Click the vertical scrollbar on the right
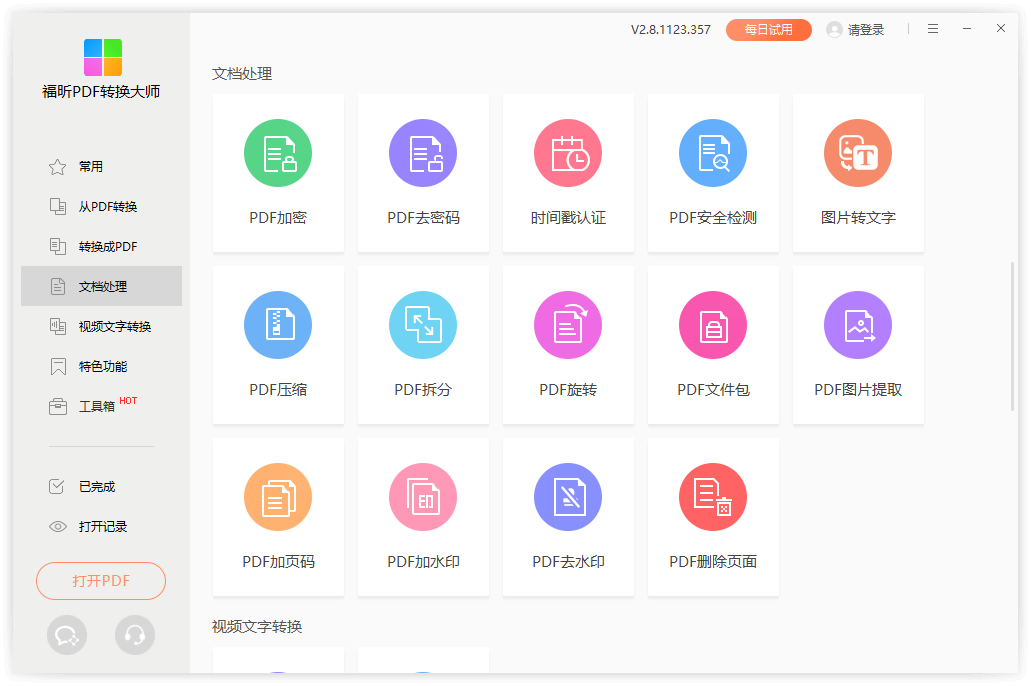Screen dimensions: 1031x686 pos(1013,335)
